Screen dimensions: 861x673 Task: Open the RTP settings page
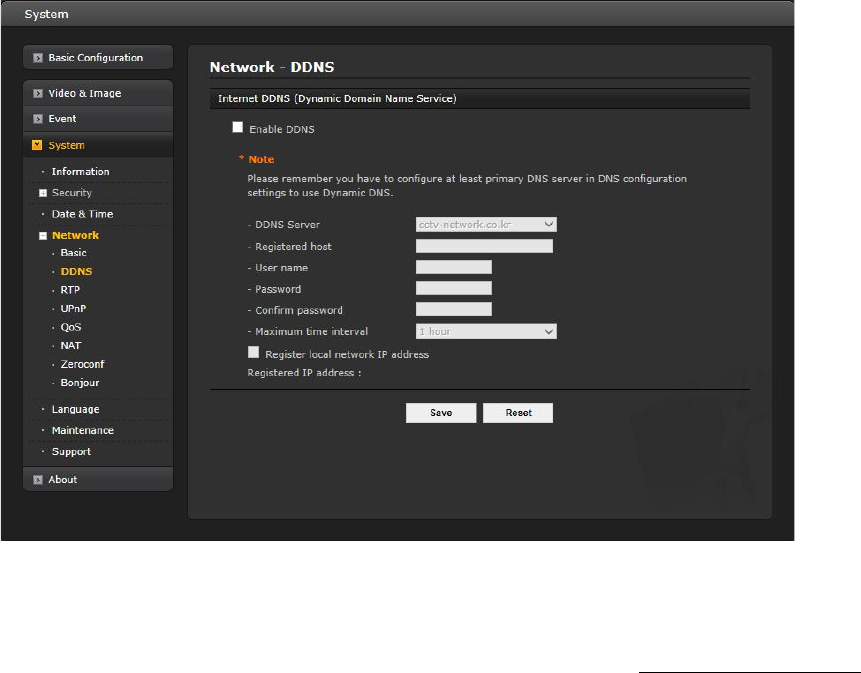point(70,290)
